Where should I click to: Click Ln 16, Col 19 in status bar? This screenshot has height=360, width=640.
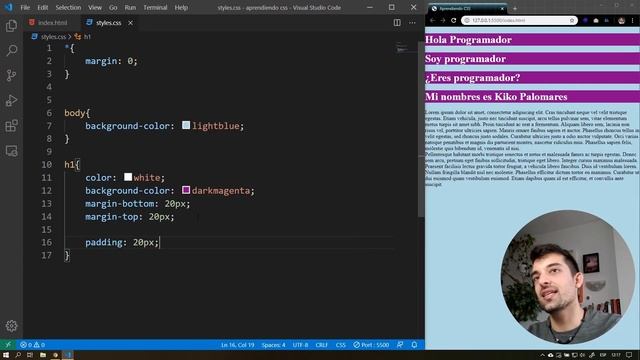(x=238, y=345)
